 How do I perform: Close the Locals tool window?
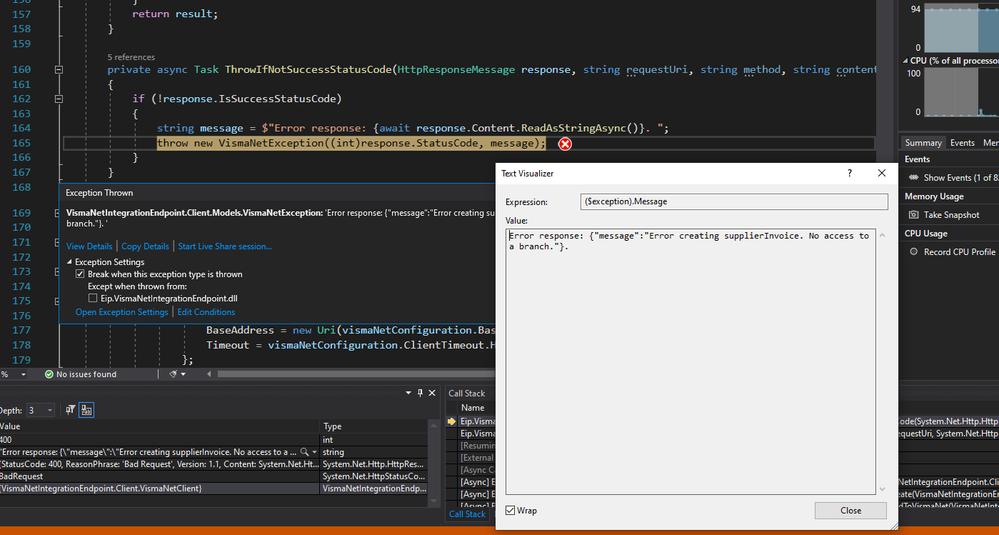point(432,393)
